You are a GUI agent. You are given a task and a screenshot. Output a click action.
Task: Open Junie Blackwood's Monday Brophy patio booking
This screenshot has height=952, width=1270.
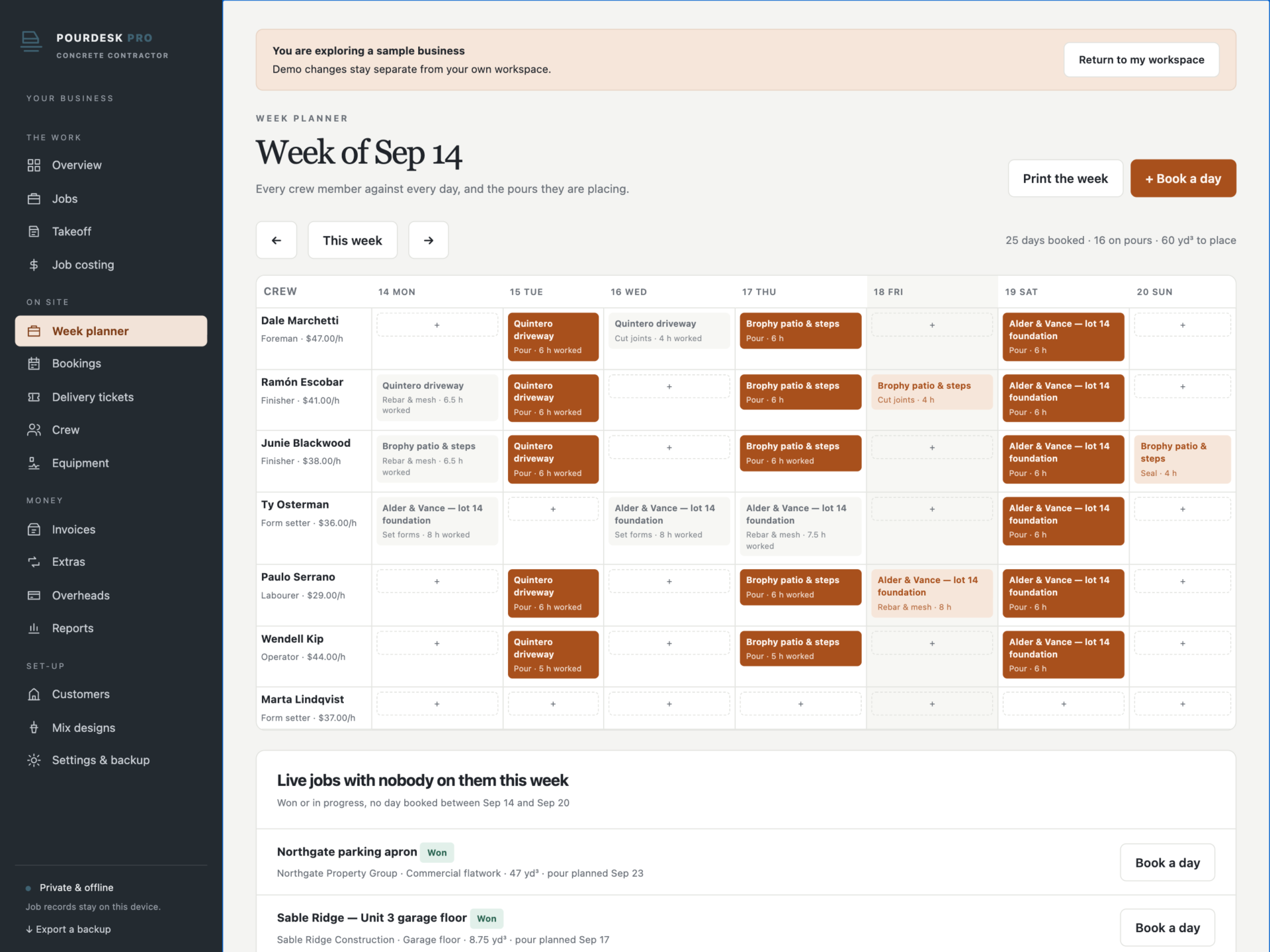click(437, 459)
